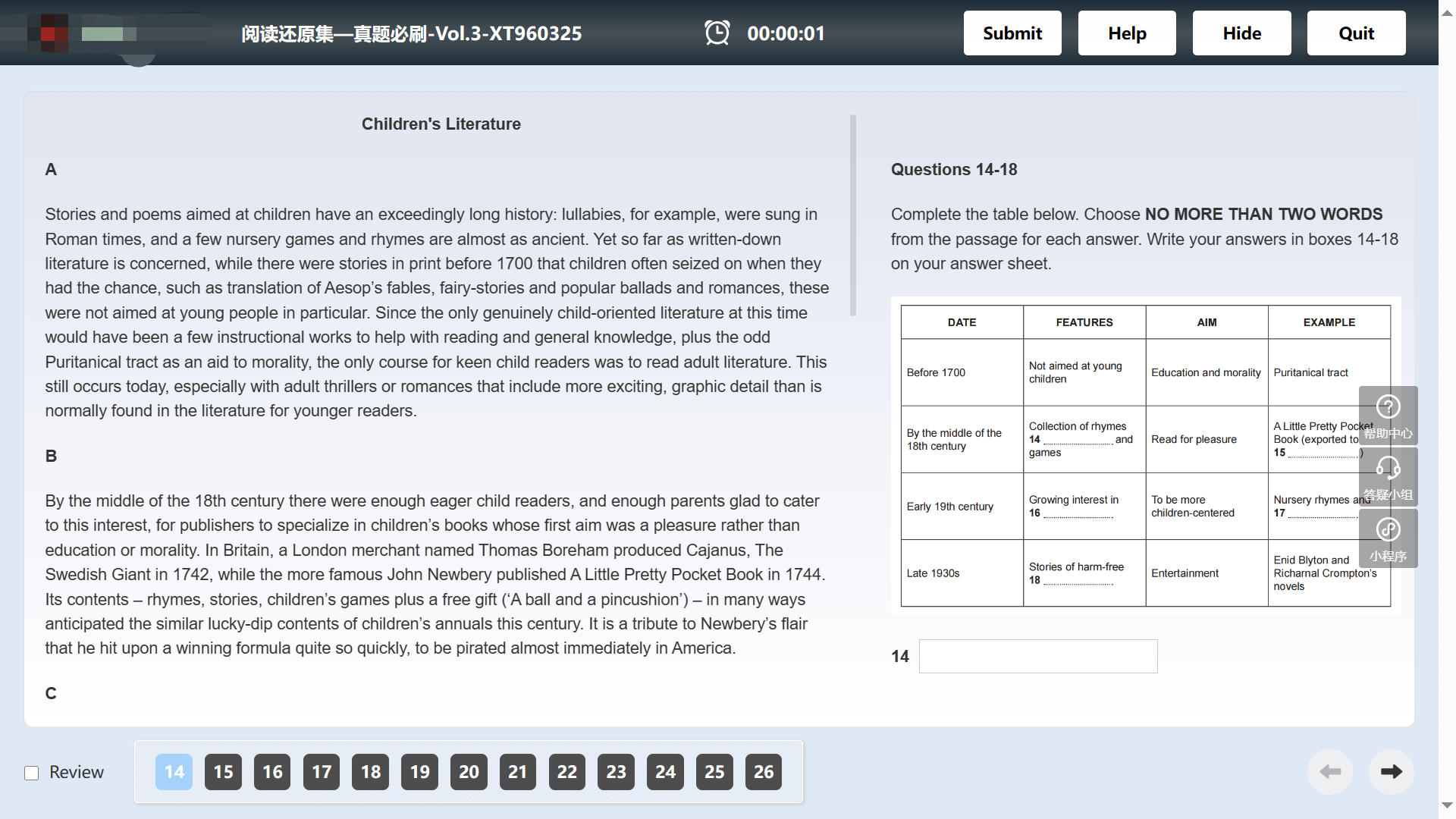
Task: Open the 小程序 mini program icon
Action: pos(1388,538)
